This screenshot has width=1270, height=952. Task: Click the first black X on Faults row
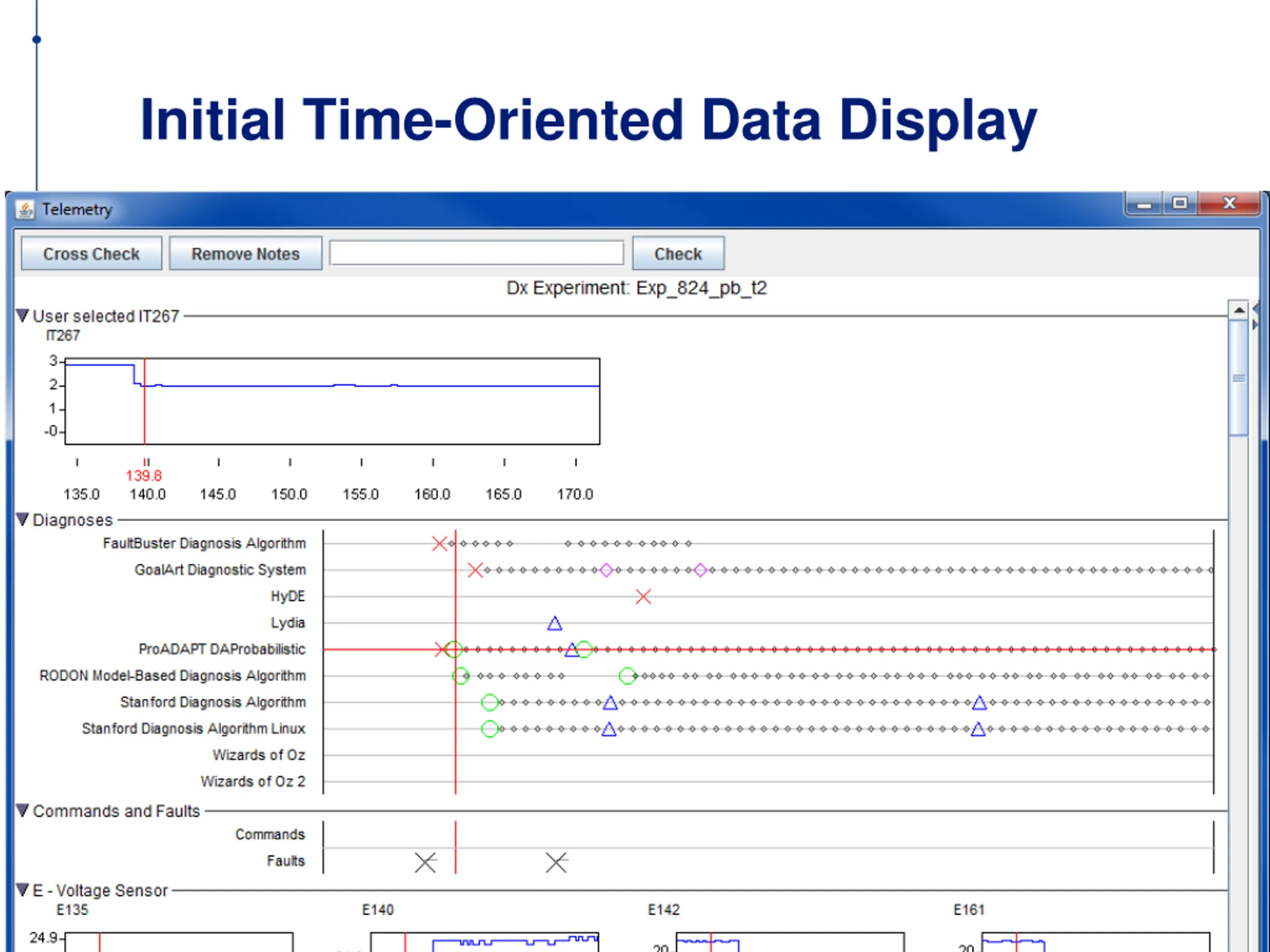pyautogui.click(x=426, y=862)
